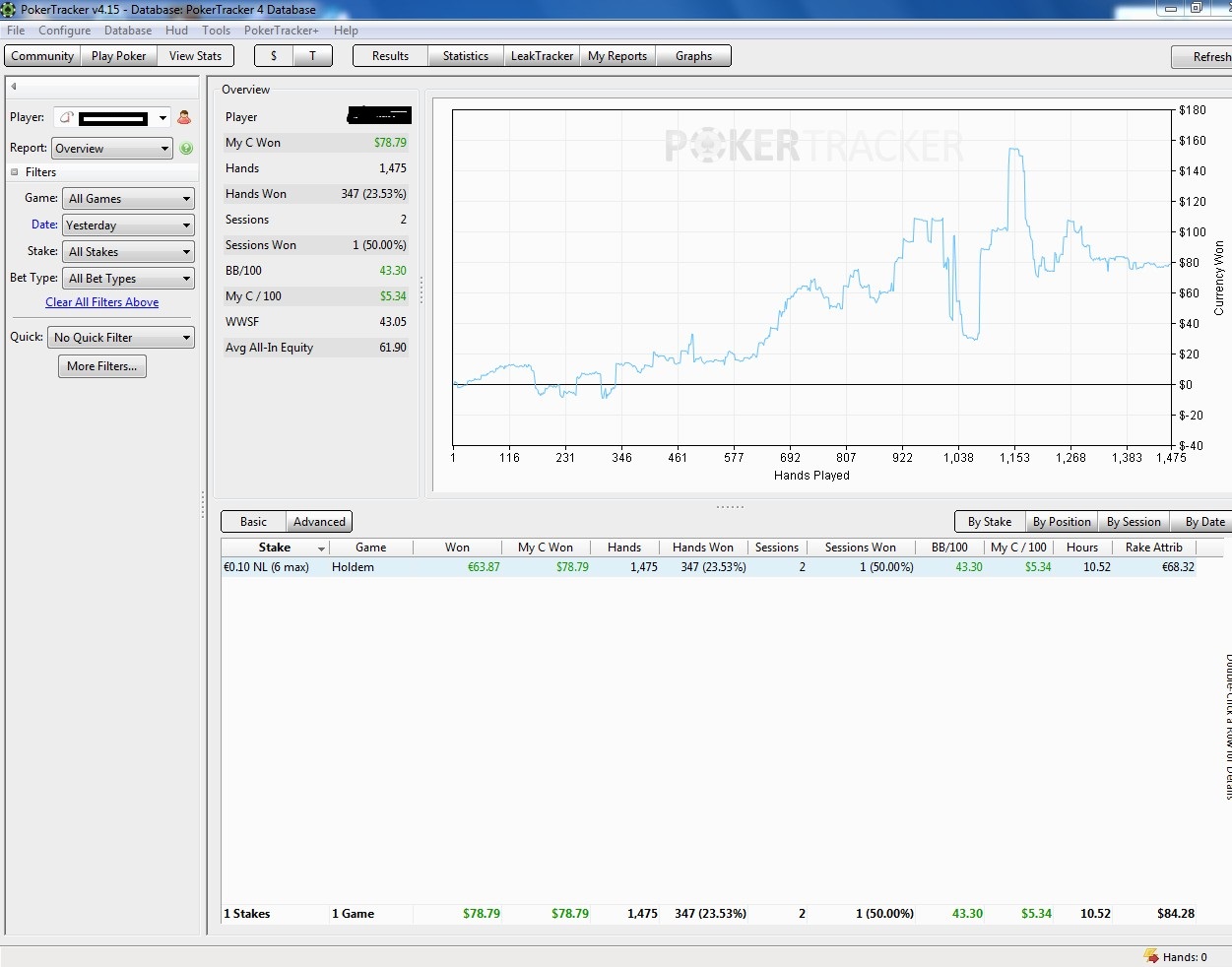Collapse the Filters section
1232x967 pixels.
coord(15,172)
